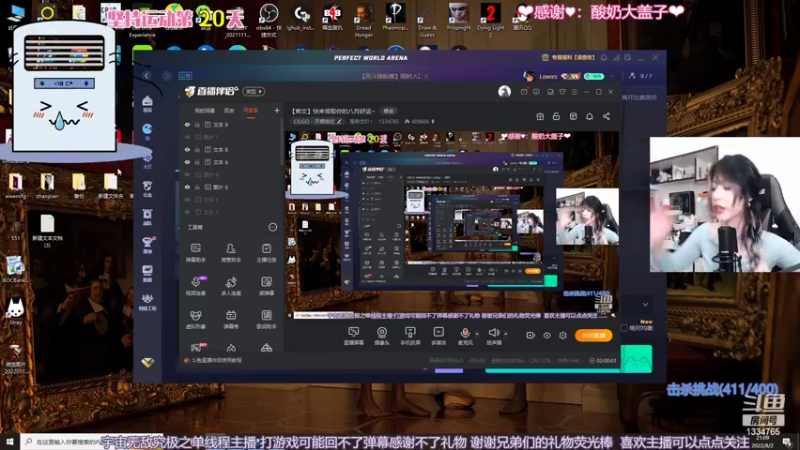The image size is (800, 450).
Task: Go back with Arena back arrow
Action: (147, 76)
